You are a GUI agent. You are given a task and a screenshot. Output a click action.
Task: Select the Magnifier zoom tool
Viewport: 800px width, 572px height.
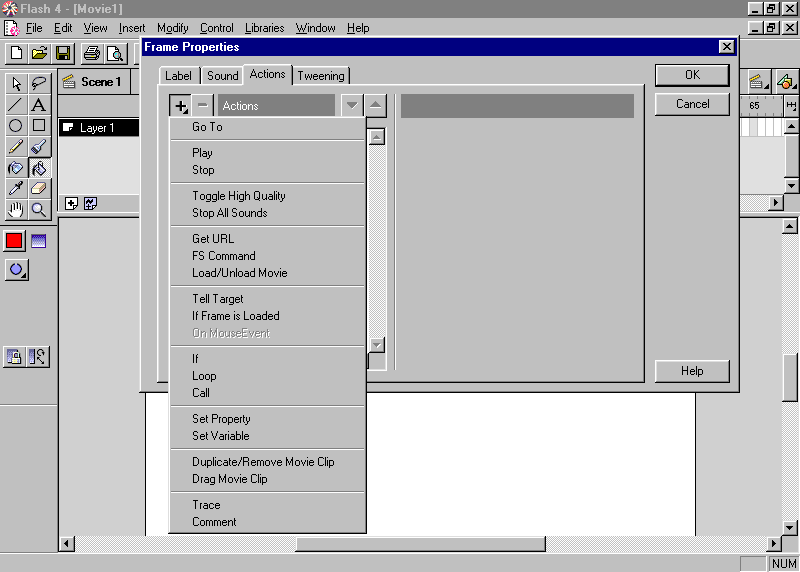pos(39,209)
